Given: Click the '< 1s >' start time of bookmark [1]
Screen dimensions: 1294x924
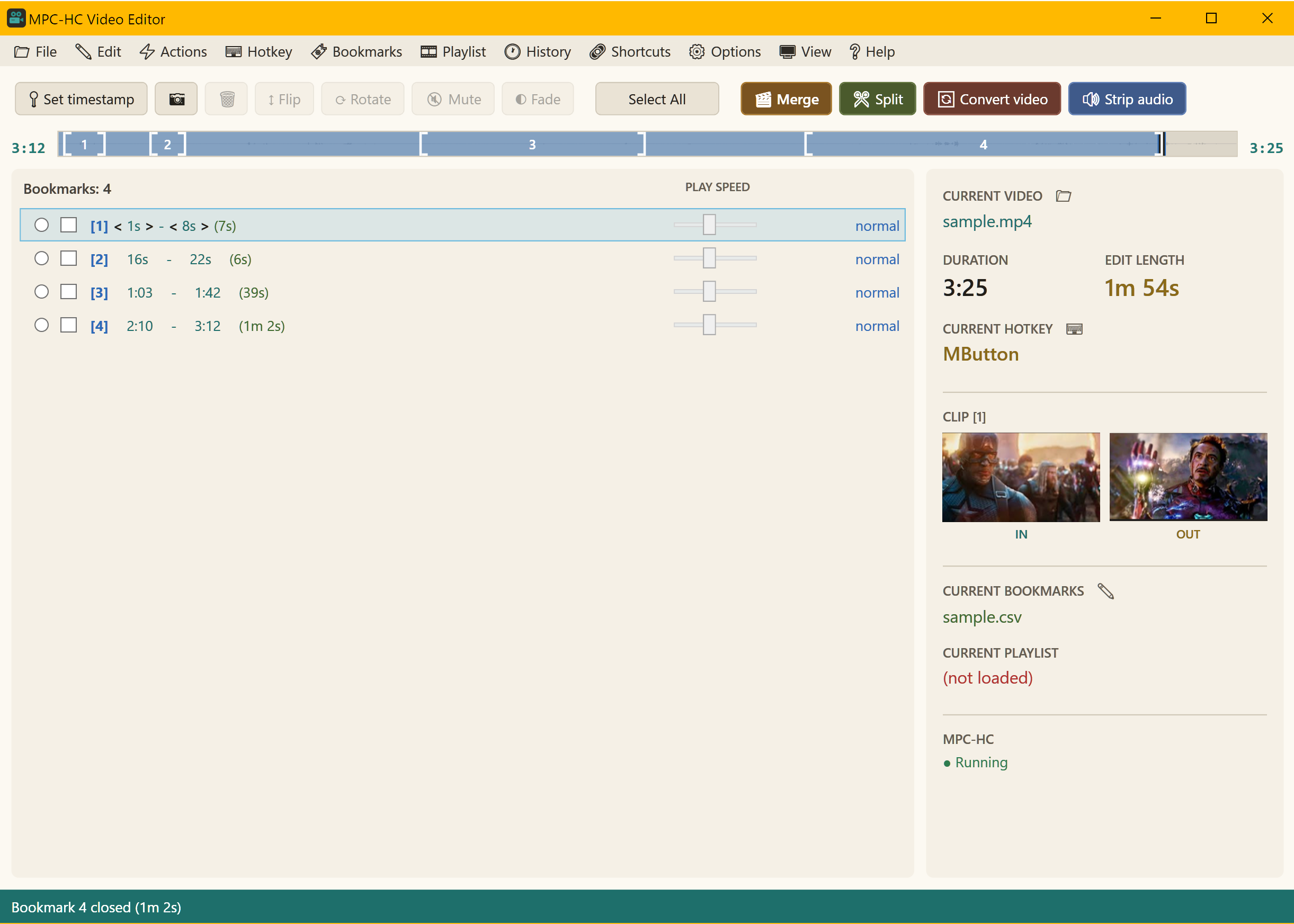Looking at the screenshot, I should click(133, 227).
